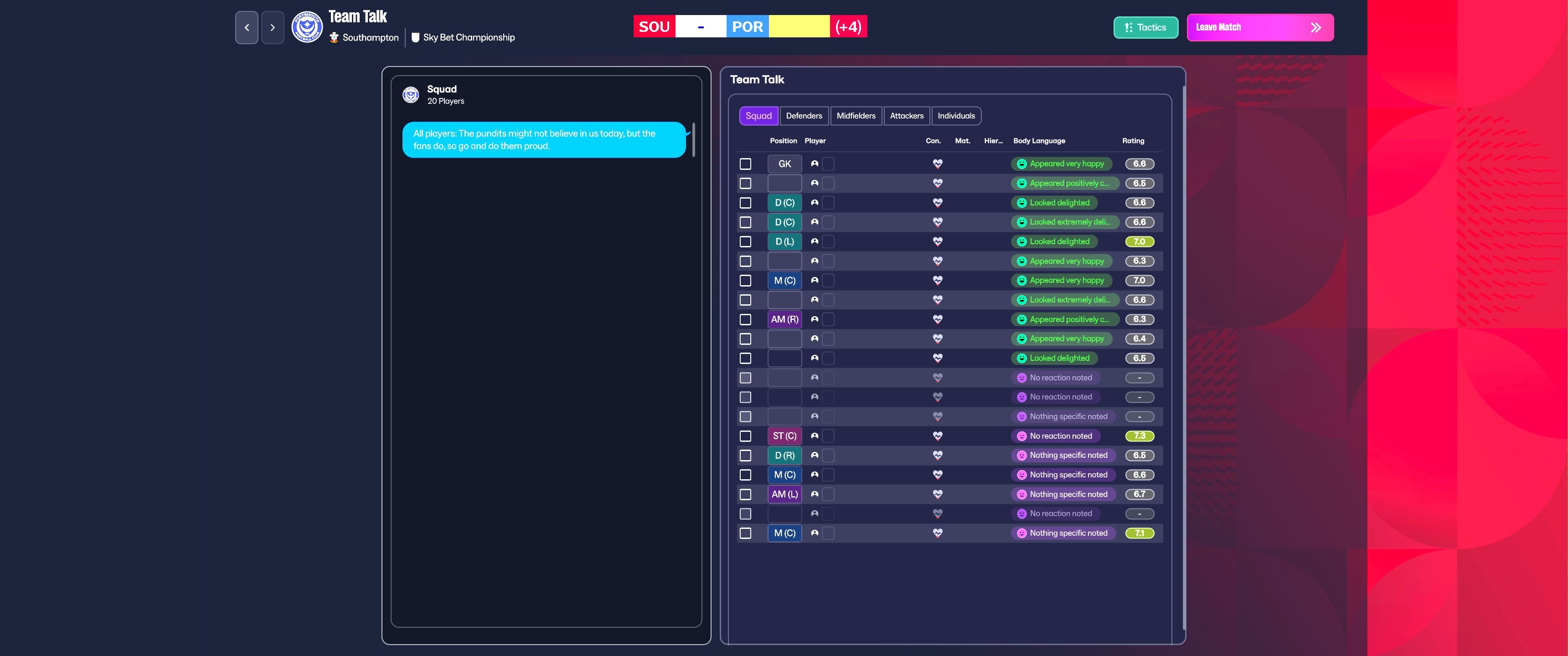The height and width of the screenshot is (656, 1568).
Task: Go back with the left chevron button
Action: 247,27
